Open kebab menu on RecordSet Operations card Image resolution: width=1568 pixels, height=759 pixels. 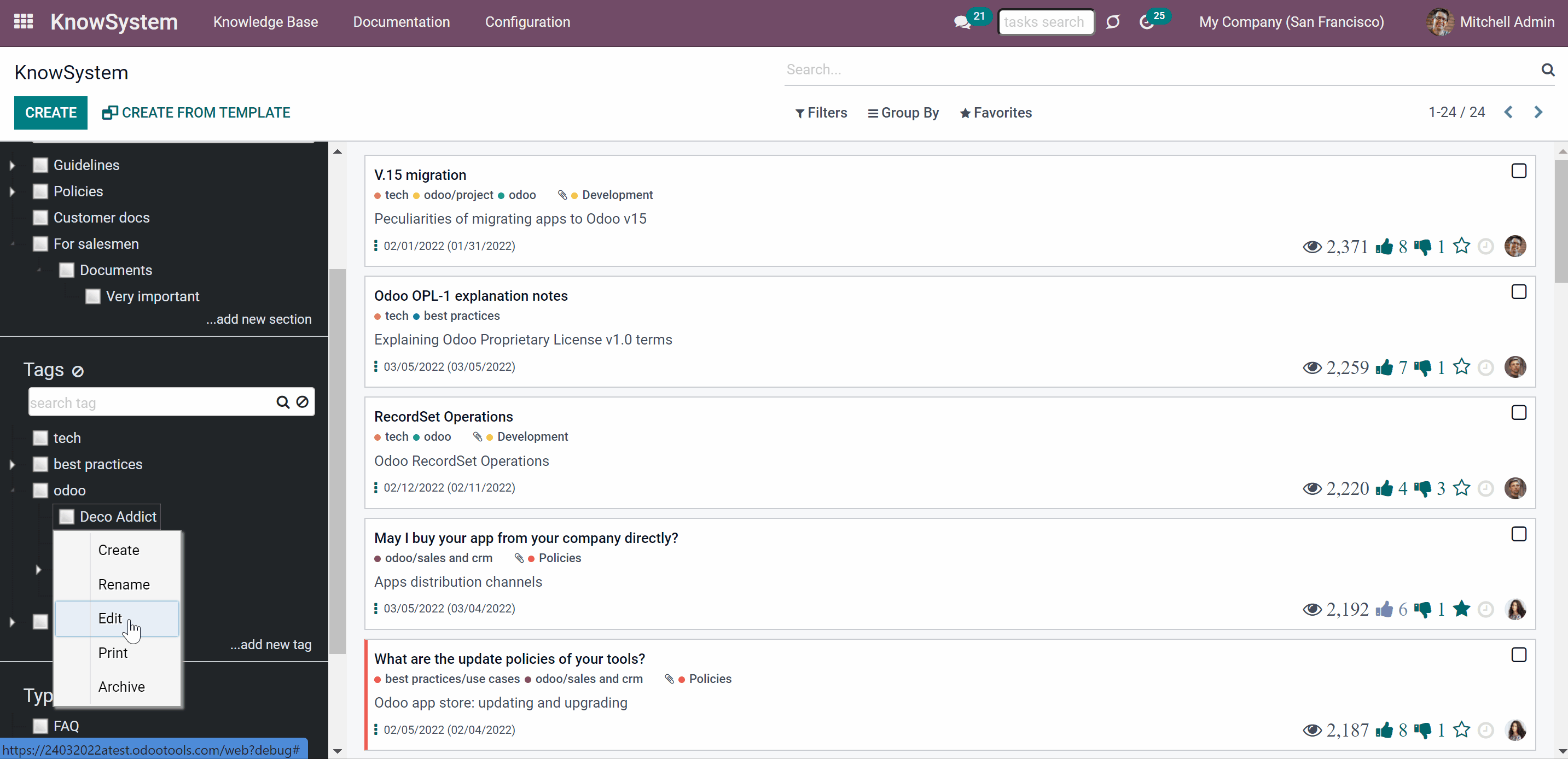point(375,487)
